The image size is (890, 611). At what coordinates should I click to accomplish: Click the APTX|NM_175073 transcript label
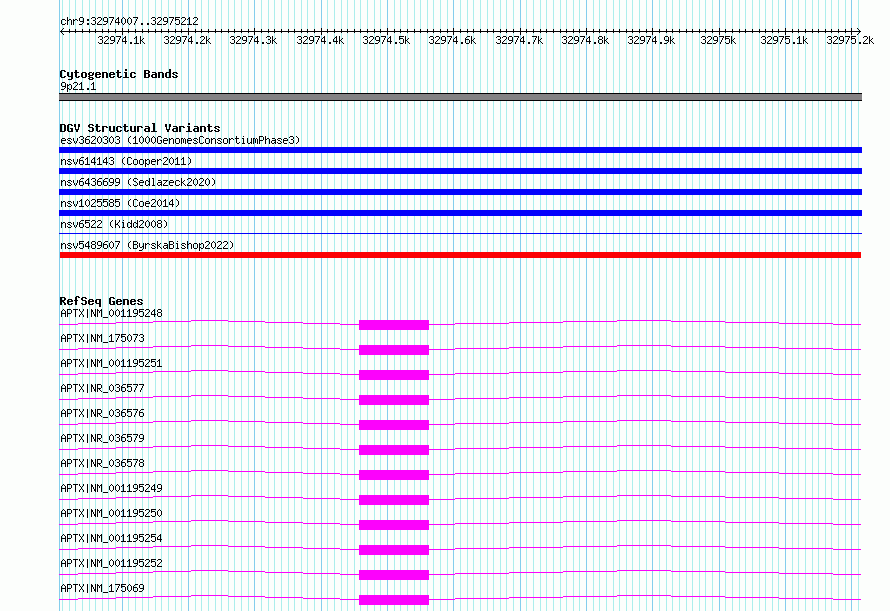(x=102, y=338)
